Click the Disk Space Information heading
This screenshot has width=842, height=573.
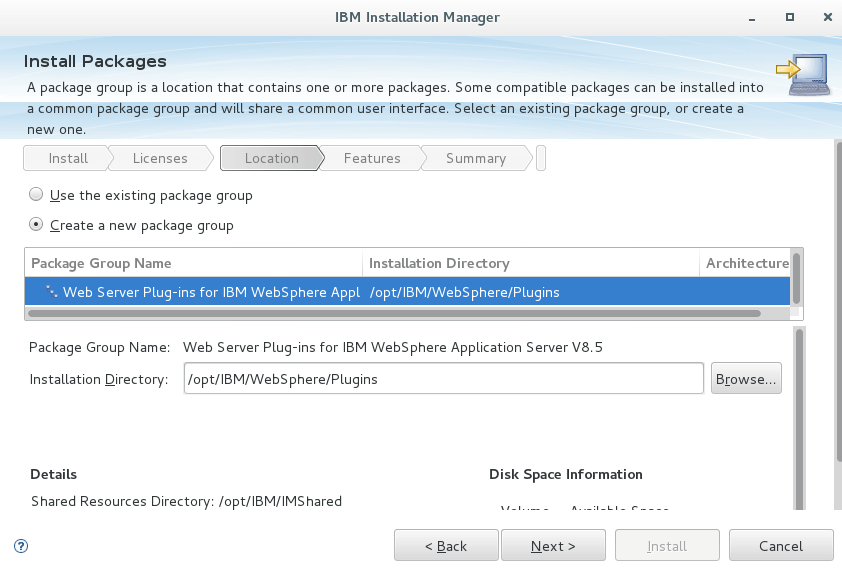565,474
